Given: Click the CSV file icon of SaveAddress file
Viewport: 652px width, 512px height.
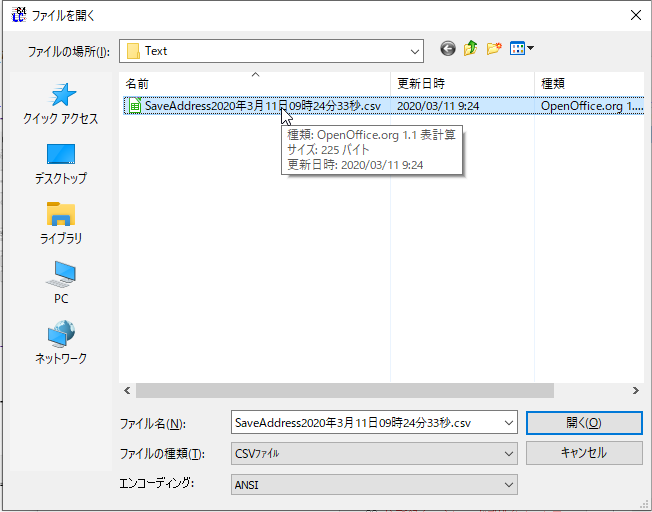Looking at the screenshot, I should pos(134,106).
